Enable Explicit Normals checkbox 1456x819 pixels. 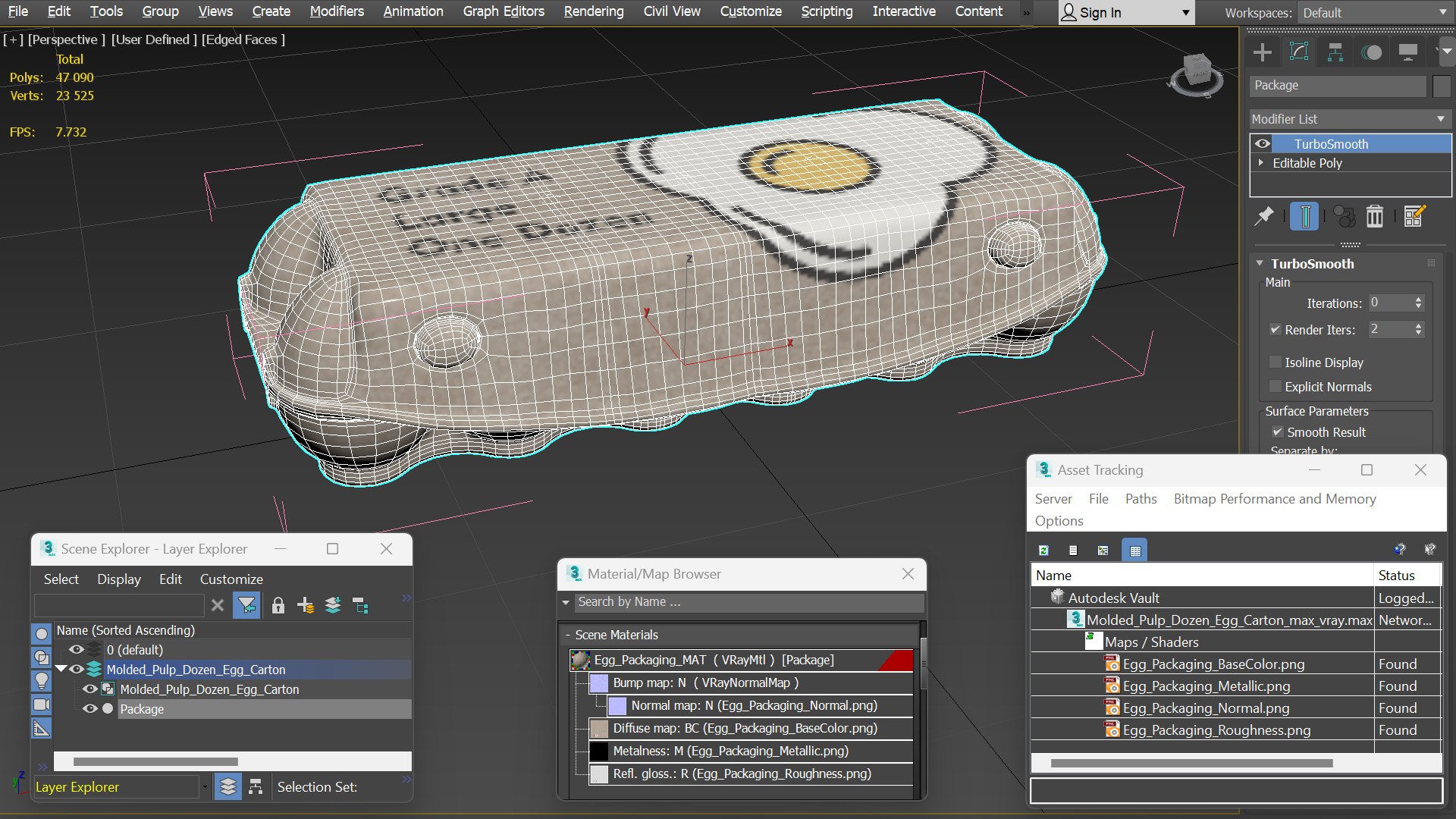pos(1276,387)
